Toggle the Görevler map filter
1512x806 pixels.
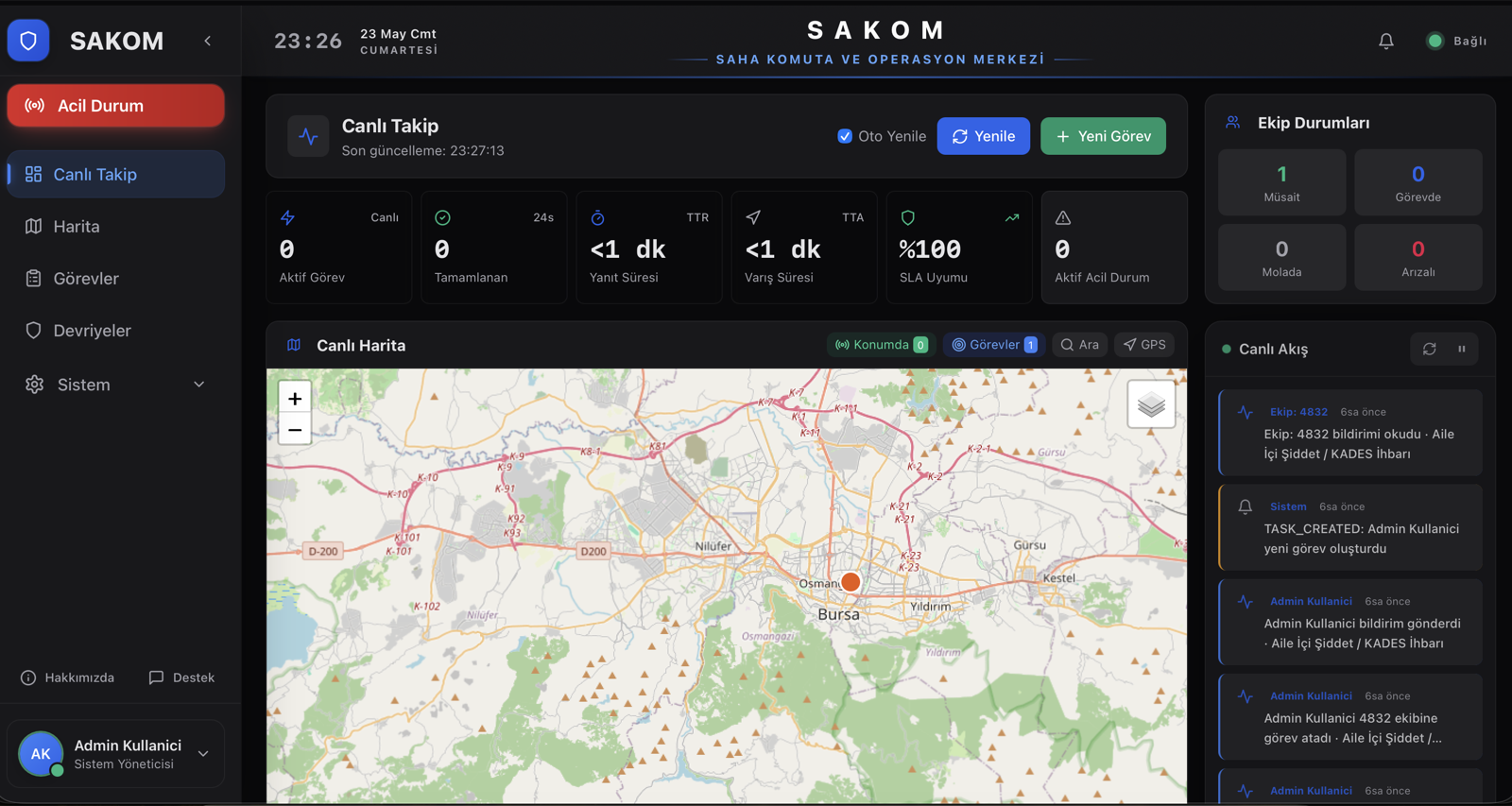(x=994, y=345)
